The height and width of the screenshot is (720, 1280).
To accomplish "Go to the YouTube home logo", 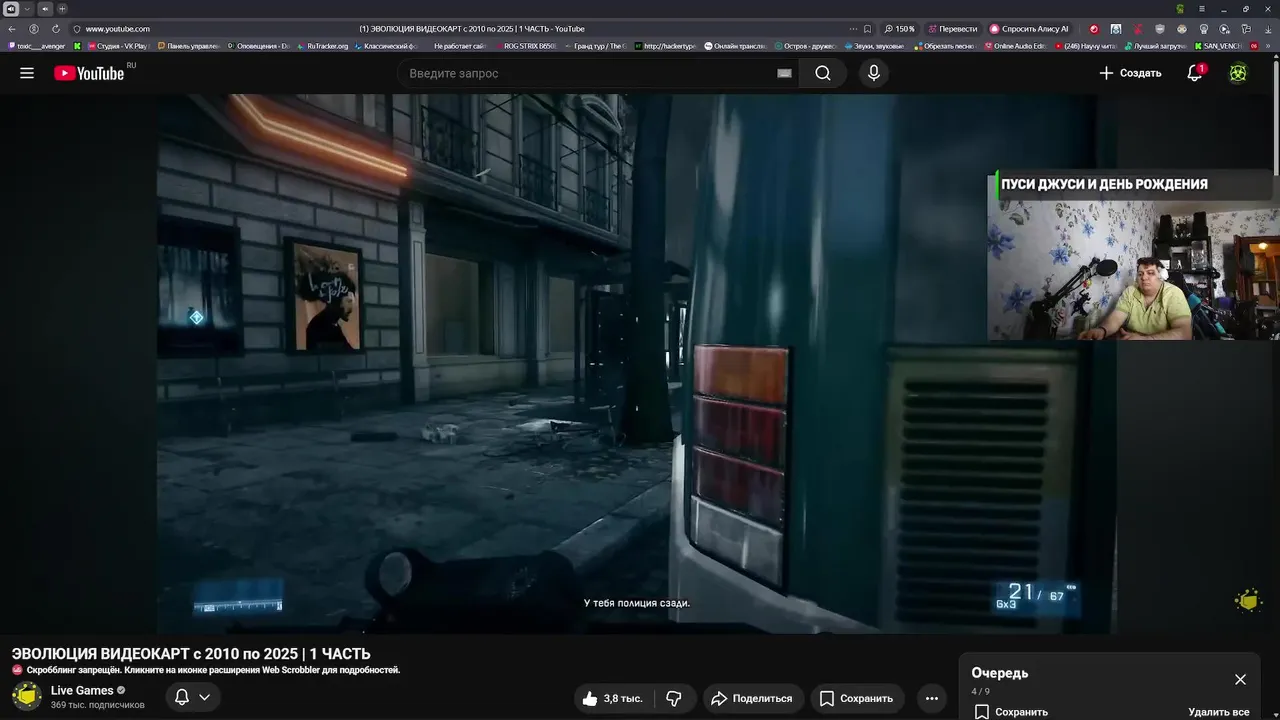I will (x=90, y=73).
